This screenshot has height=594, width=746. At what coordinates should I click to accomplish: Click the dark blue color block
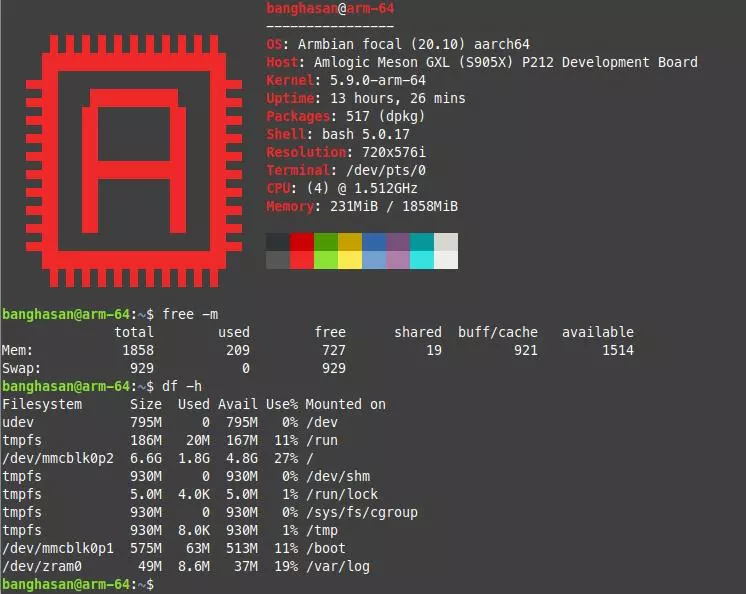tap(374, 242)
